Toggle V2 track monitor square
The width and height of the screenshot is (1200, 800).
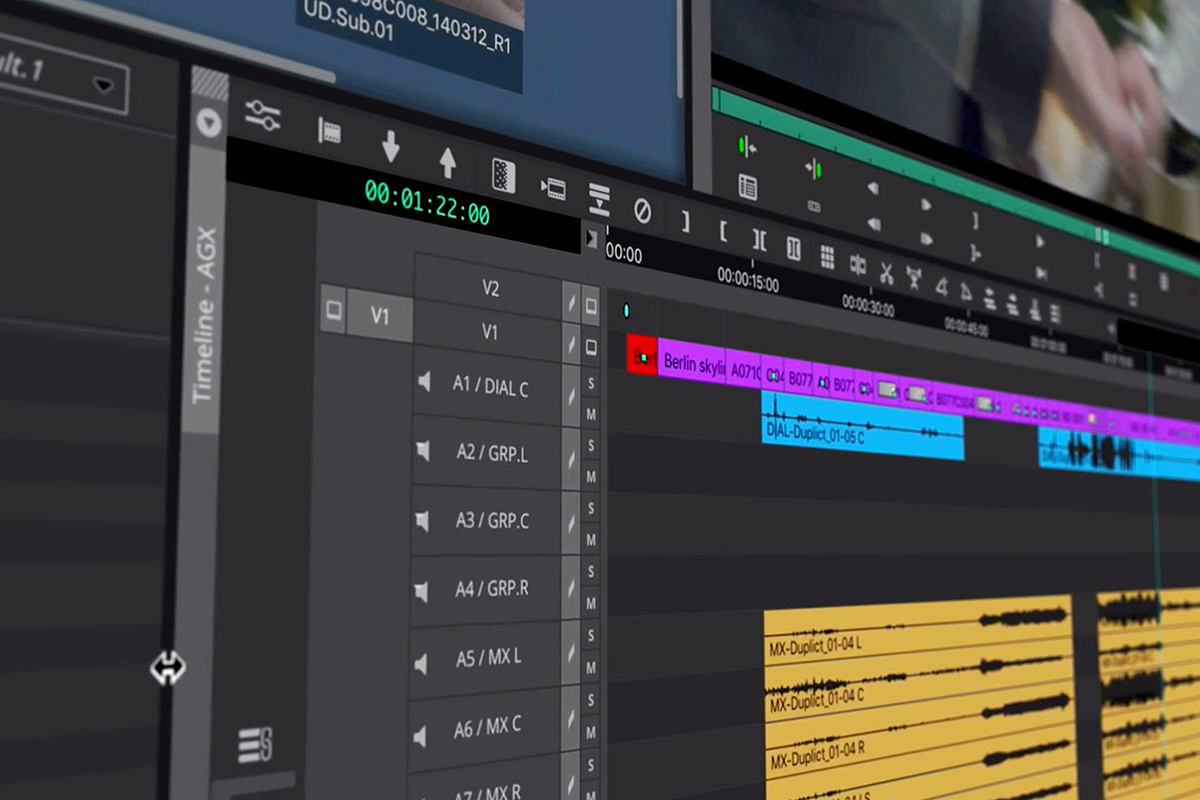point(591,304)
